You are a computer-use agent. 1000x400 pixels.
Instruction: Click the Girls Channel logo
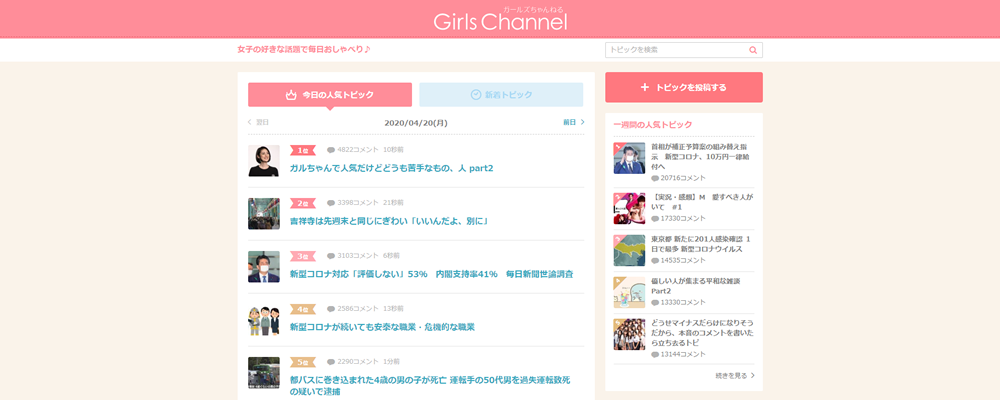point(500,19)
